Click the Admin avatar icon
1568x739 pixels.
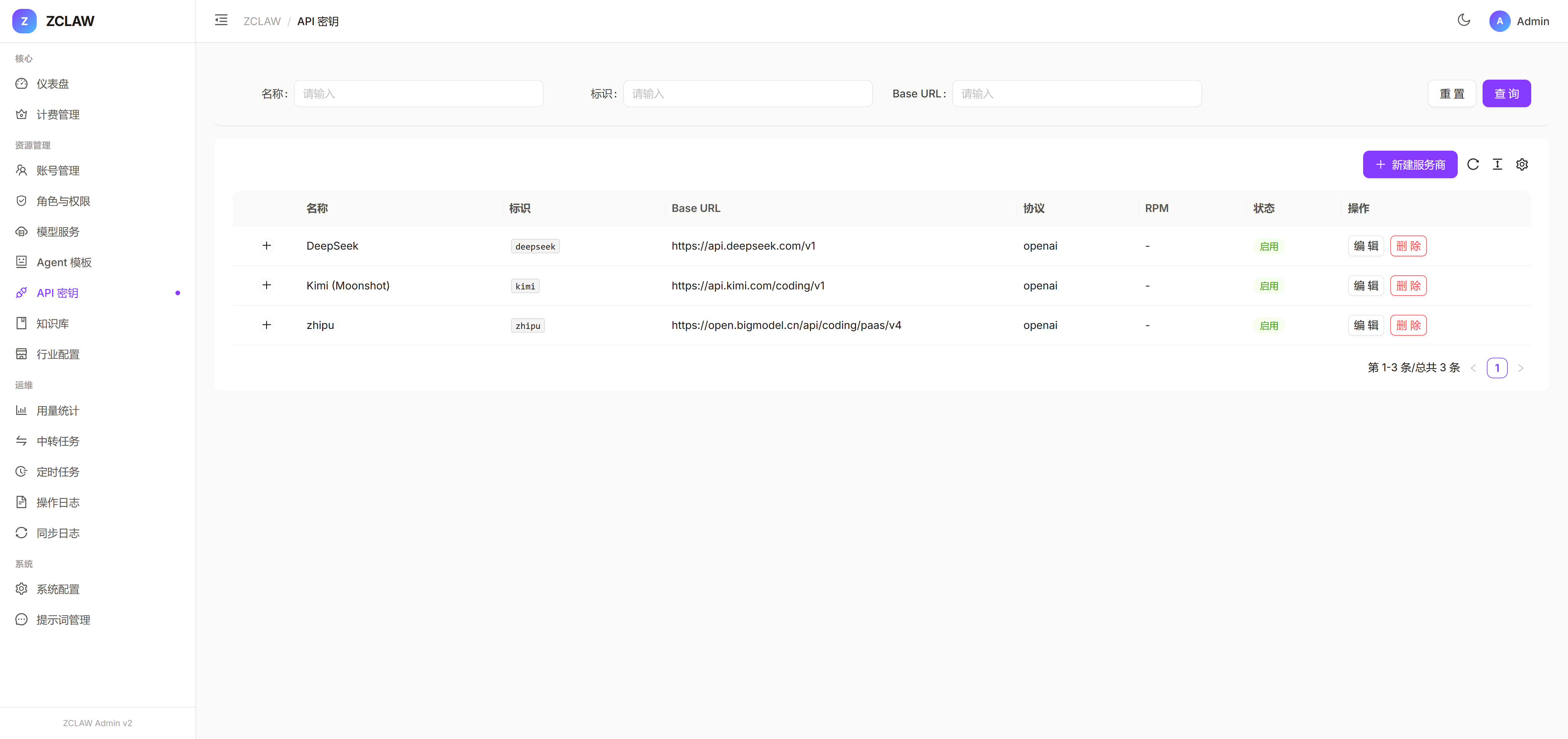pyautogui.click(x=1499, y=21)
